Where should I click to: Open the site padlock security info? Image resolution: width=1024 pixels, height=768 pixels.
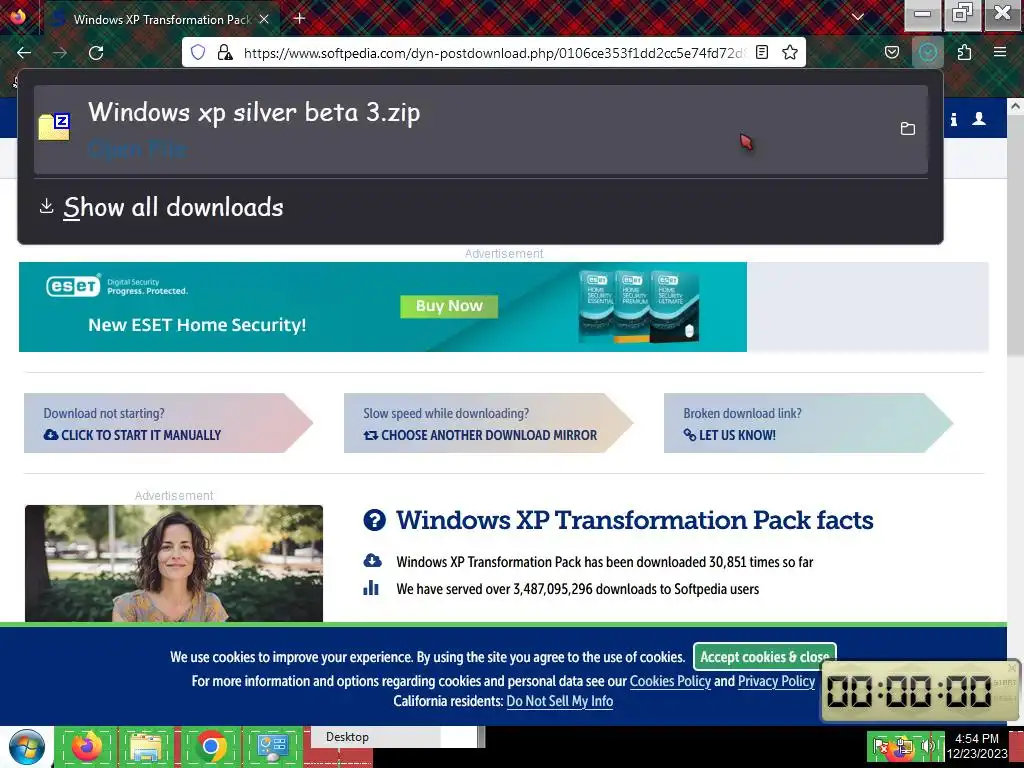[x=225, y=52]
